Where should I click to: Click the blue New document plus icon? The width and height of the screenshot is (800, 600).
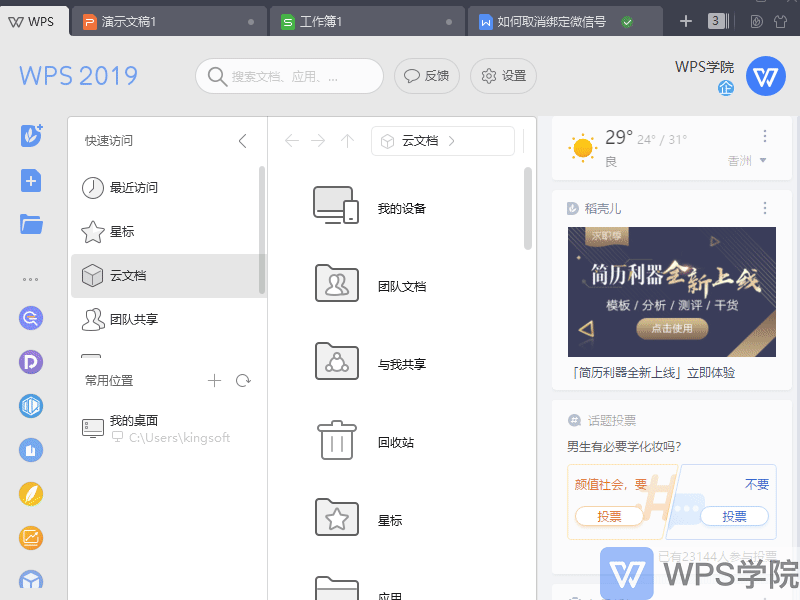pos(31,181)
